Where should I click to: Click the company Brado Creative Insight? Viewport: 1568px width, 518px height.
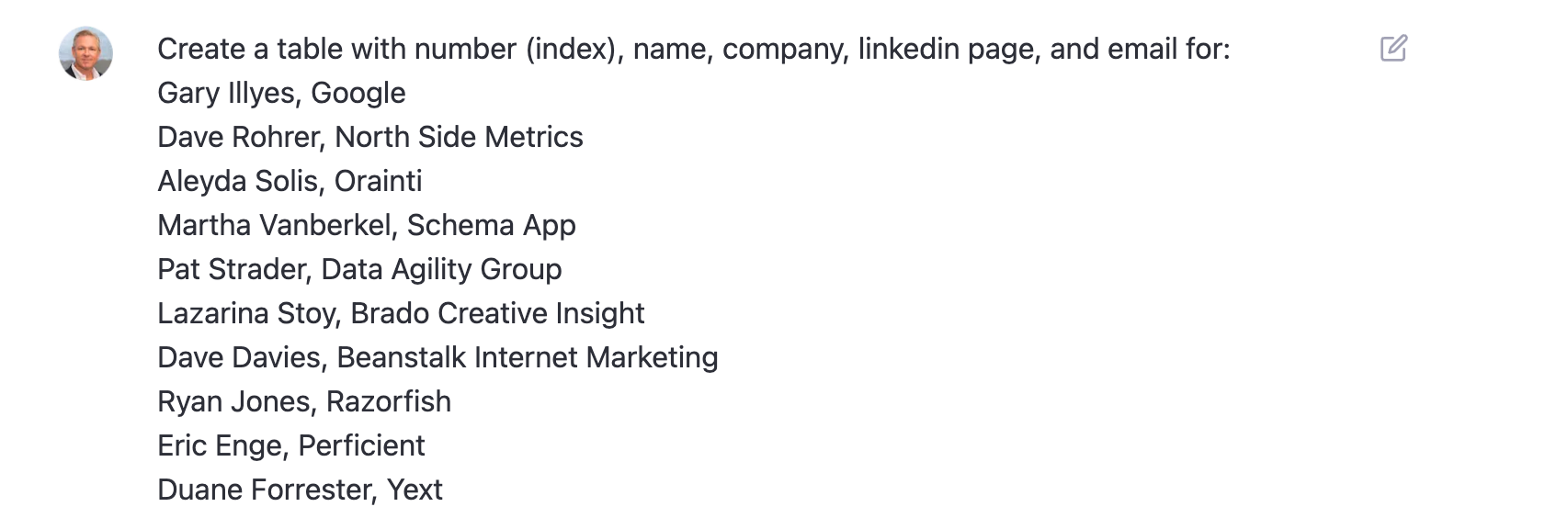click(x=497, y=313)
